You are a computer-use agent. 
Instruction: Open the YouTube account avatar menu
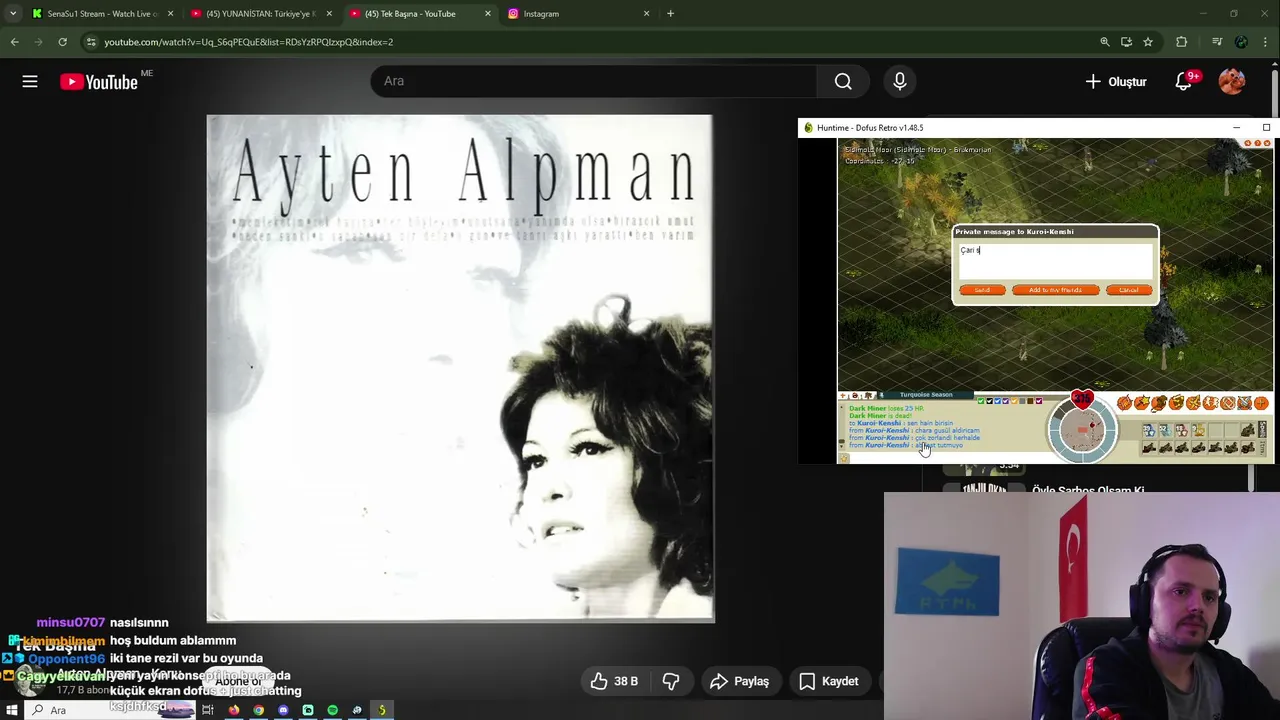(1232, 81)
